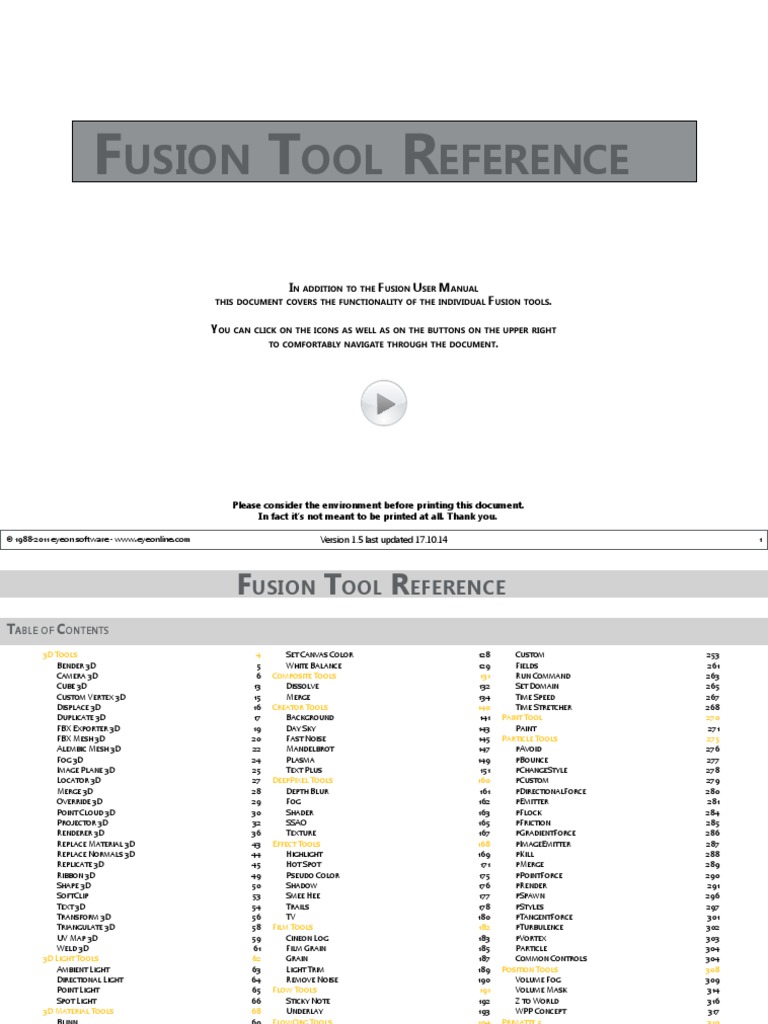Open Creator Tools section heading

[x=300, y=707]
